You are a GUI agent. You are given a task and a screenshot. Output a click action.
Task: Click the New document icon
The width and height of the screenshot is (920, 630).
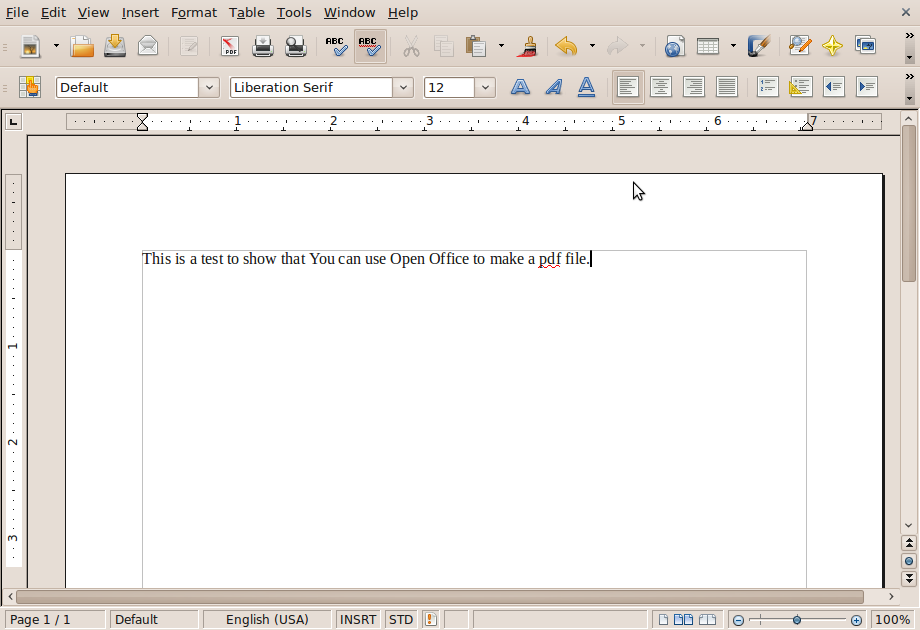31,46
